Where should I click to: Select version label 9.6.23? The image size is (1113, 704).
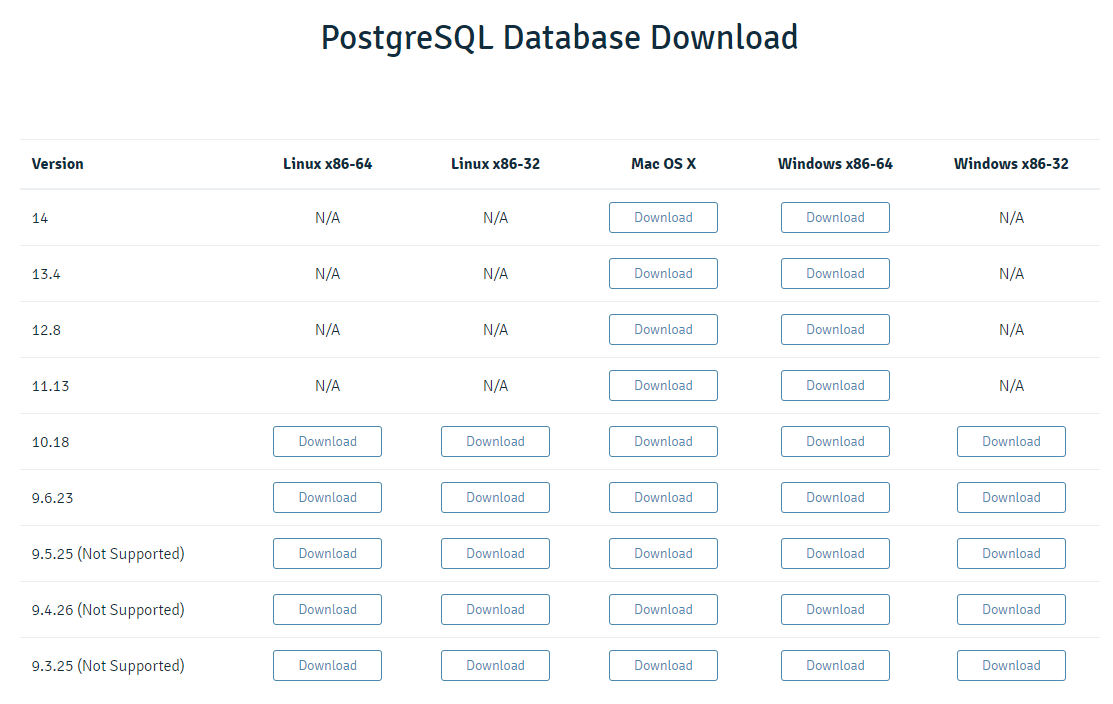point(53,498)
